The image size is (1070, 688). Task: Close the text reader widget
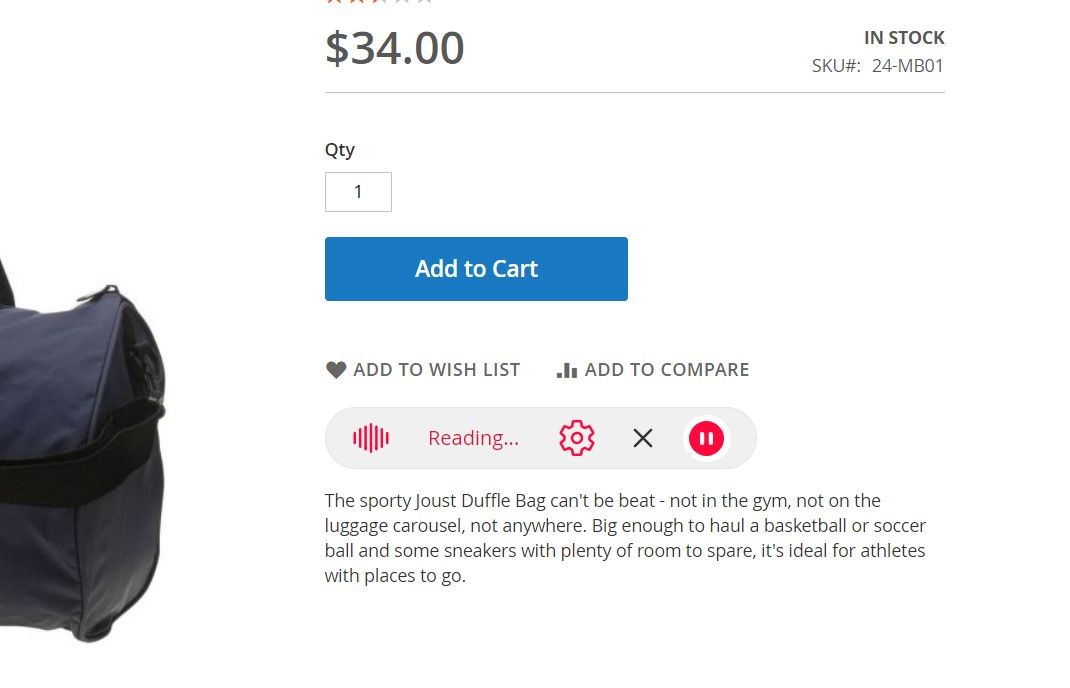point(643,438)
